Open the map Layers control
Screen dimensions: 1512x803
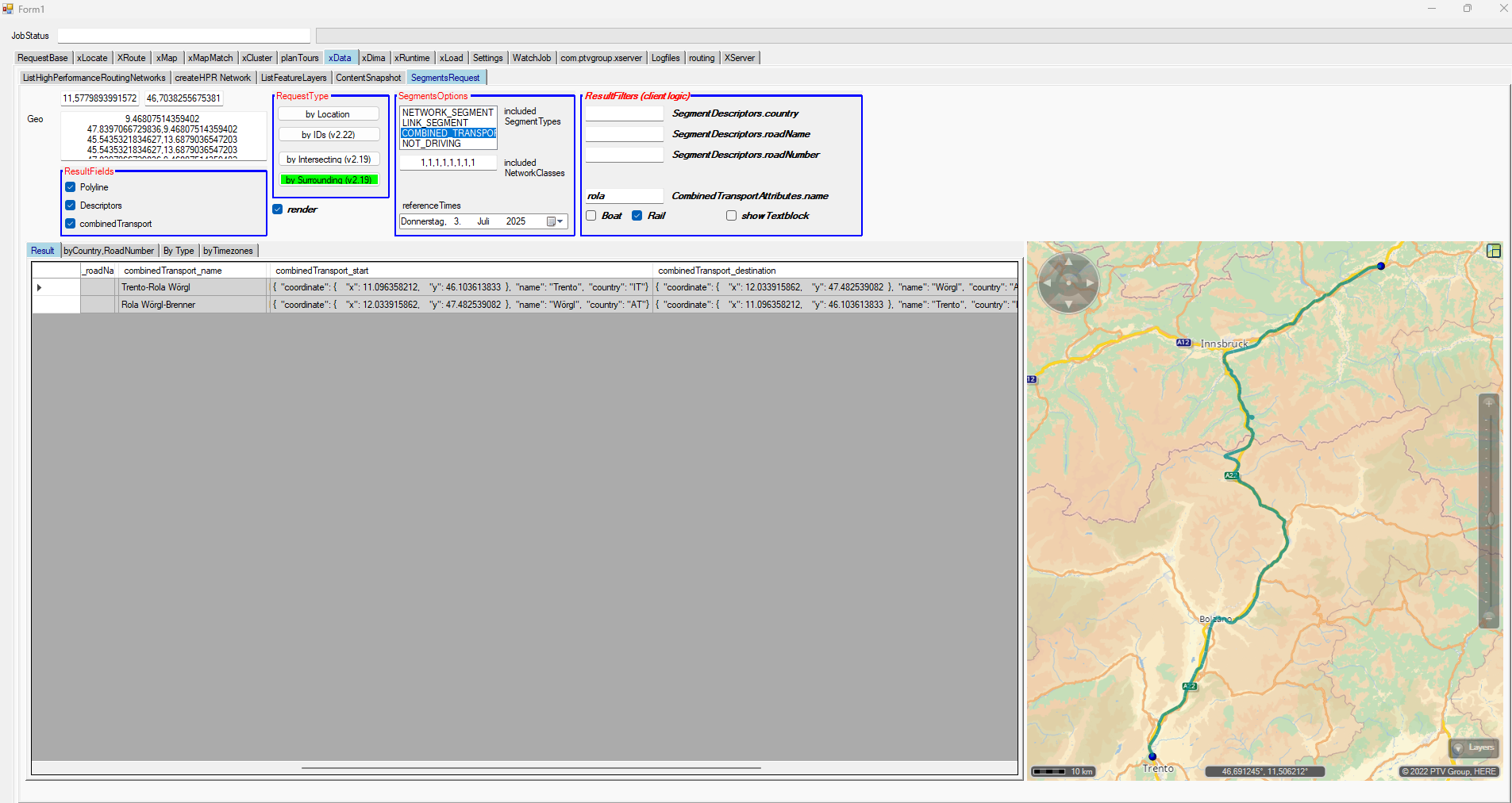point(1474,747)
